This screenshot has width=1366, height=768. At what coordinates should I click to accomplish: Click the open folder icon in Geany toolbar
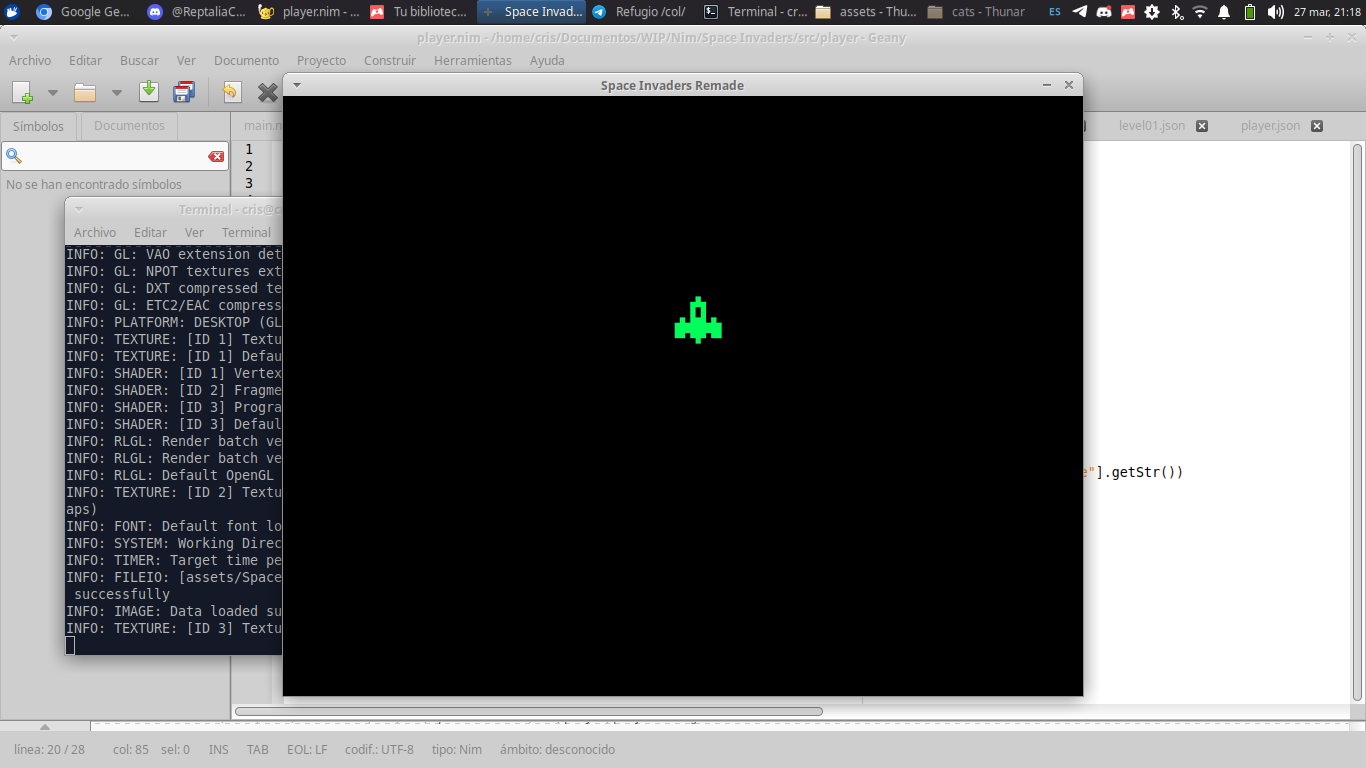pyautogui.click(x=85, y=93)
